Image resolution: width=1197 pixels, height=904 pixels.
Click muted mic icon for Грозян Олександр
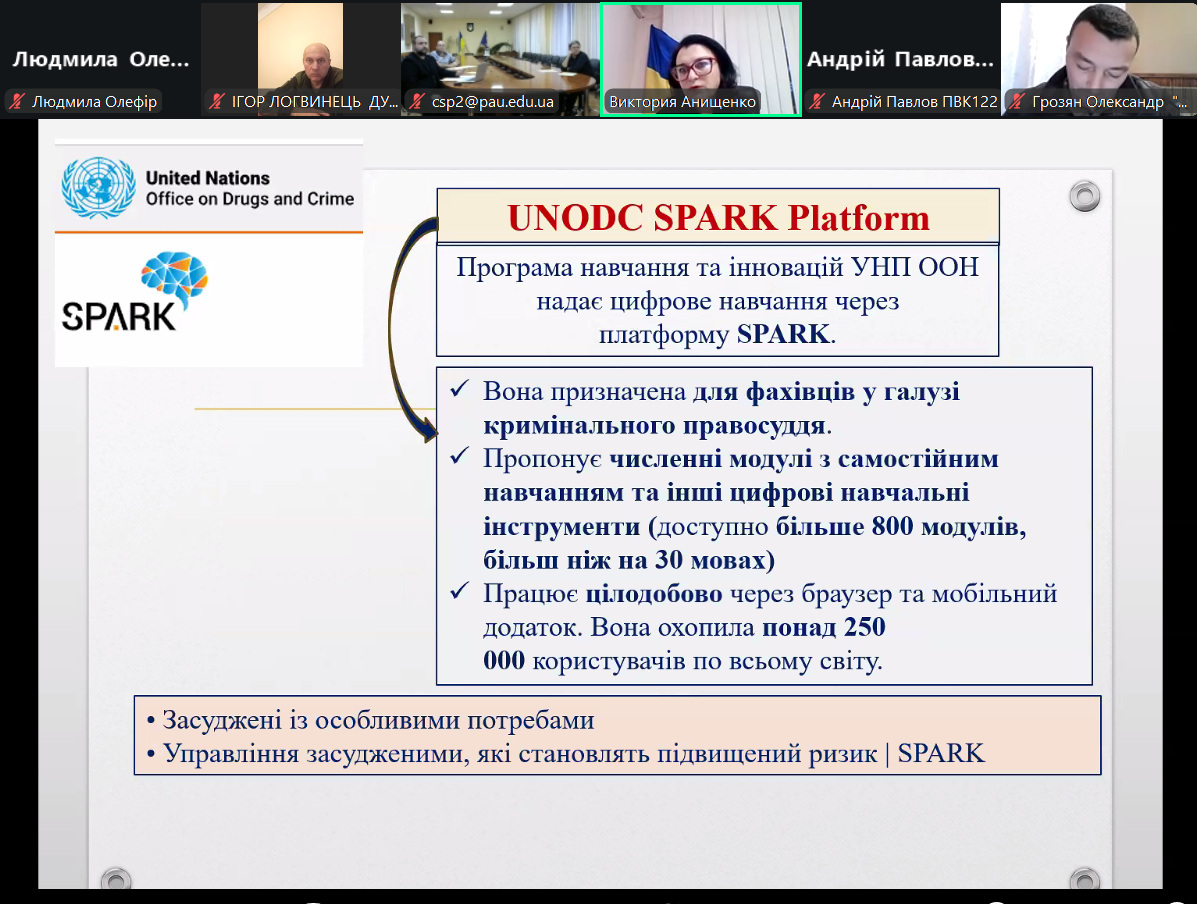click(x=1017, y=102)
